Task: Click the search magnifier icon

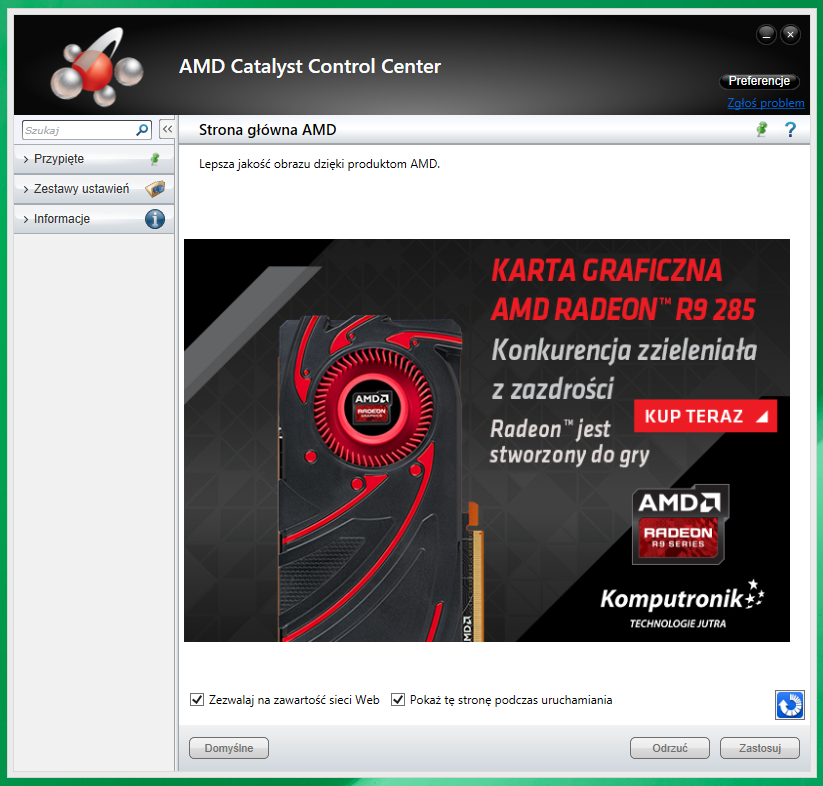Action: [142, 130]
